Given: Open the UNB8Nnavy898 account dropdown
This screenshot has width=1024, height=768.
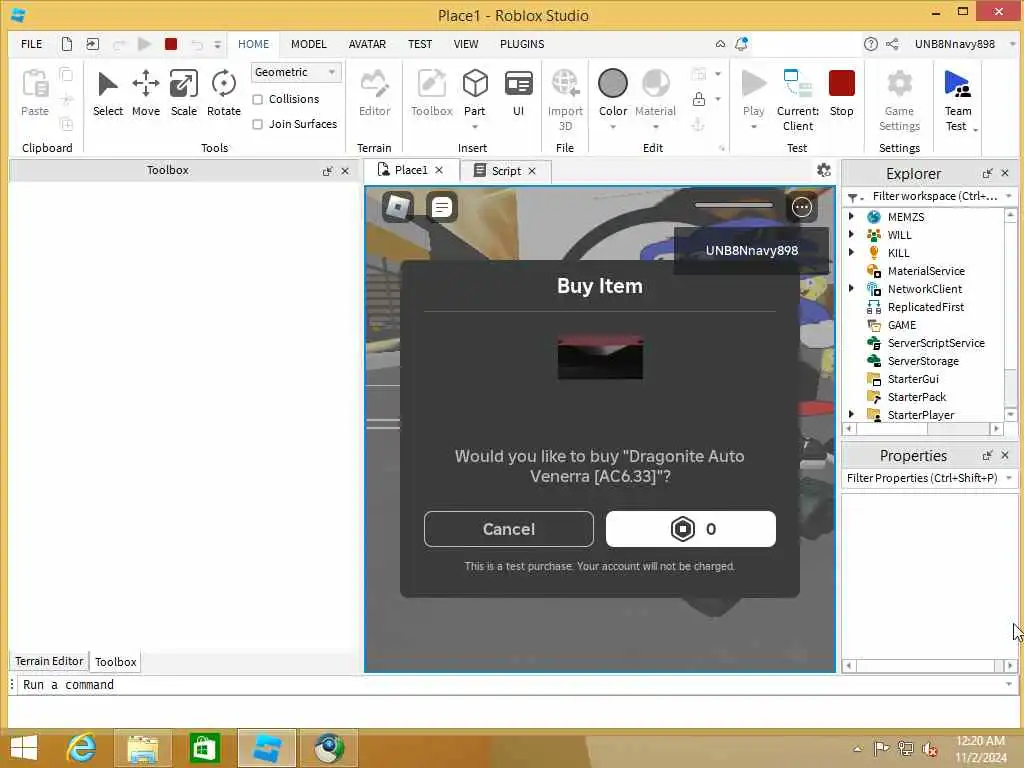Looking at the screenshot, I should coord(1012,44).
